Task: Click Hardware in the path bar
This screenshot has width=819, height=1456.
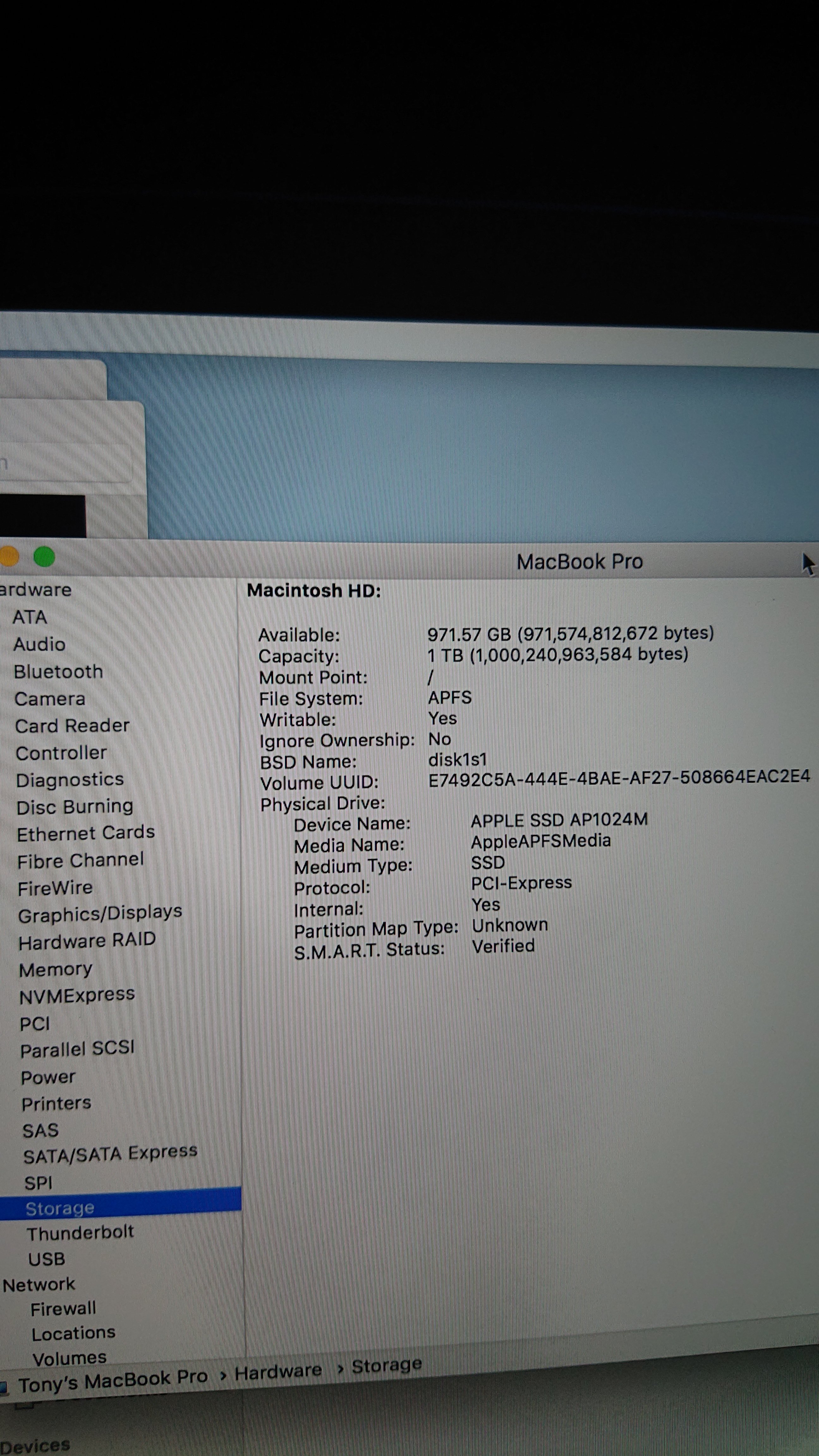Action: (x=278, y=1372)
